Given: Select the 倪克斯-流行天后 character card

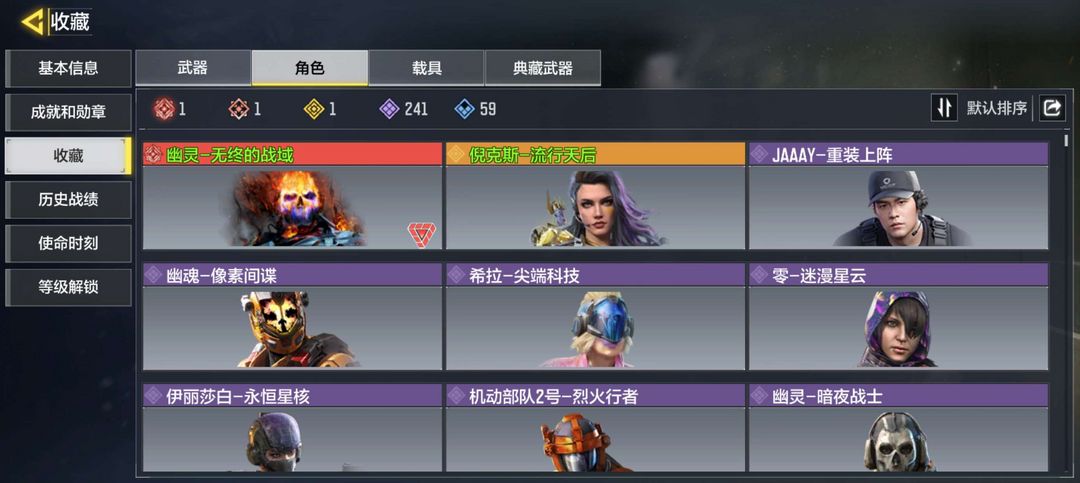Looking at the screenshot, I should tap(595, 196).
